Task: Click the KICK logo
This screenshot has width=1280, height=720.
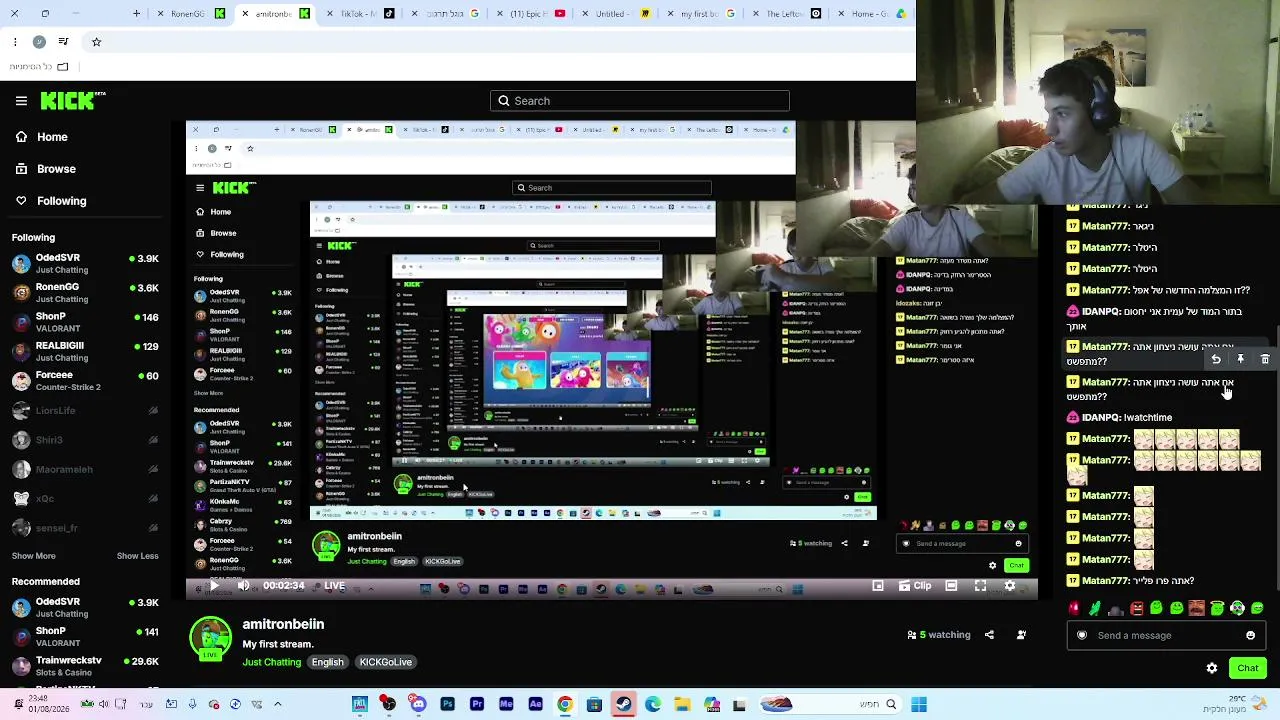Action: (73, 100)
